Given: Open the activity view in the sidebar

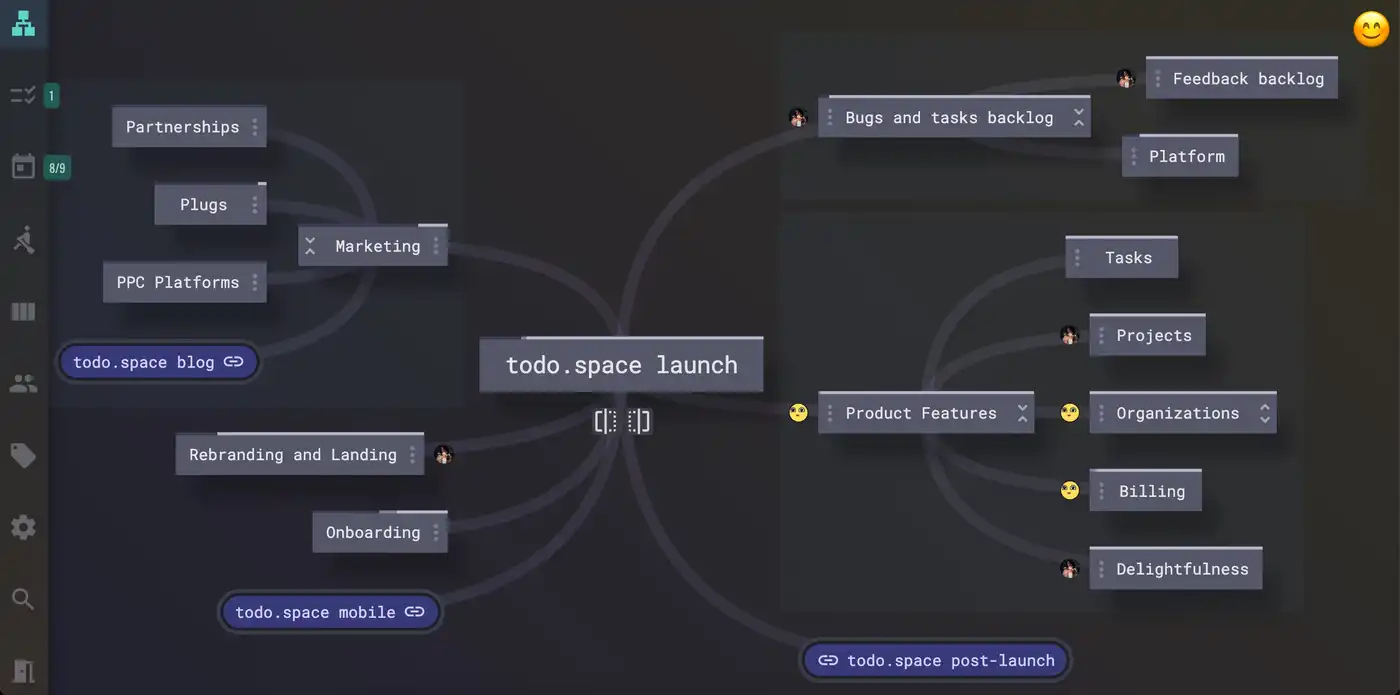Looking at the screenshot, I should [22, 239].
